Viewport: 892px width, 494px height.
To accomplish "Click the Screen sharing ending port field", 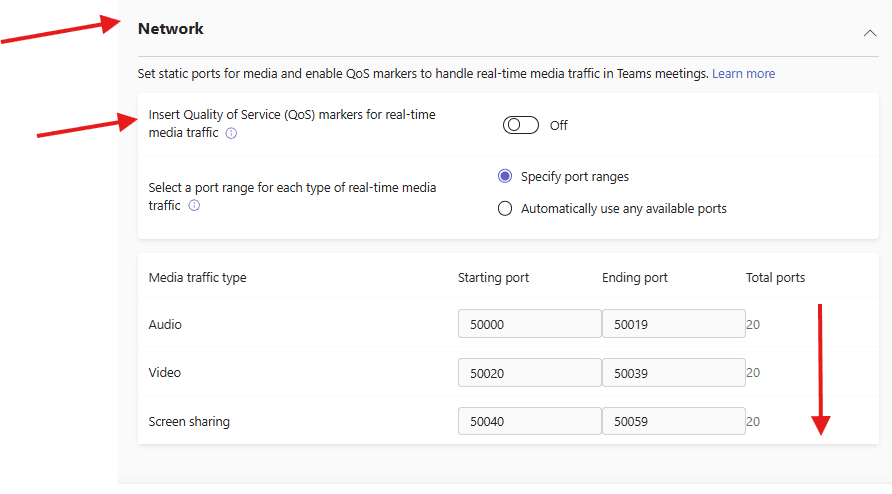I will 673,422.
